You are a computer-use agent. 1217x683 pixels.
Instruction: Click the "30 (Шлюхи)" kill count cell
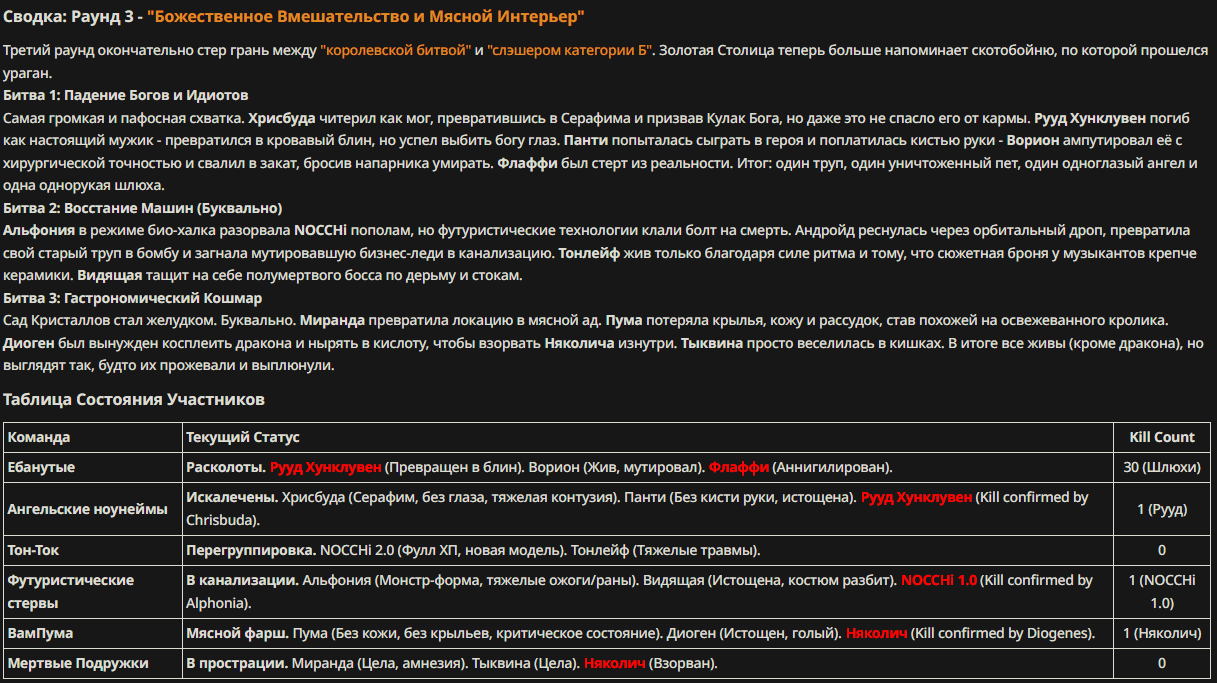tap(1162, 467)
